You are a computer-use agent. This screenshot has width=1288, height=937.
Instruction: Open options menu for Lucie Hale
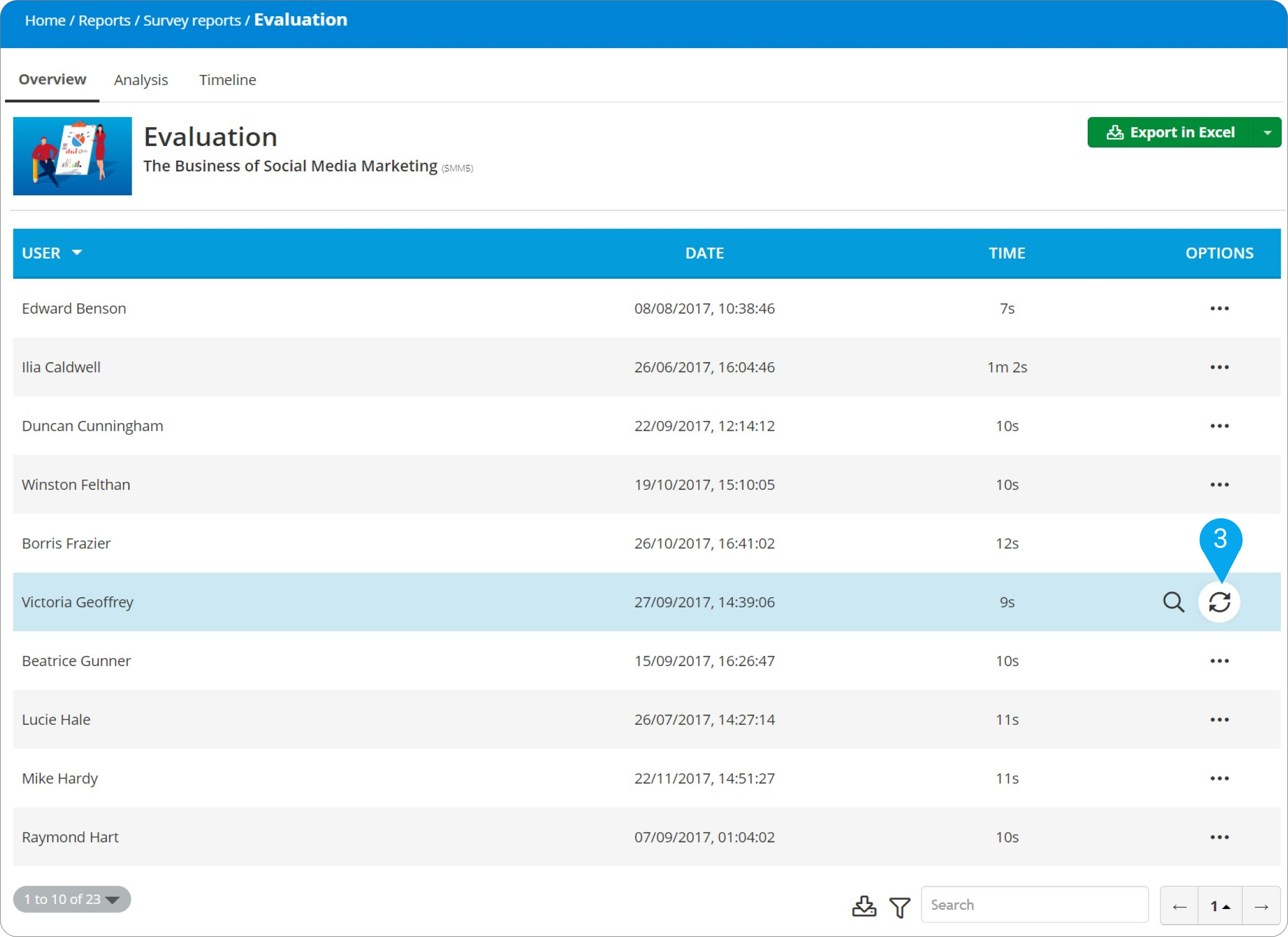click(1219, 719)
